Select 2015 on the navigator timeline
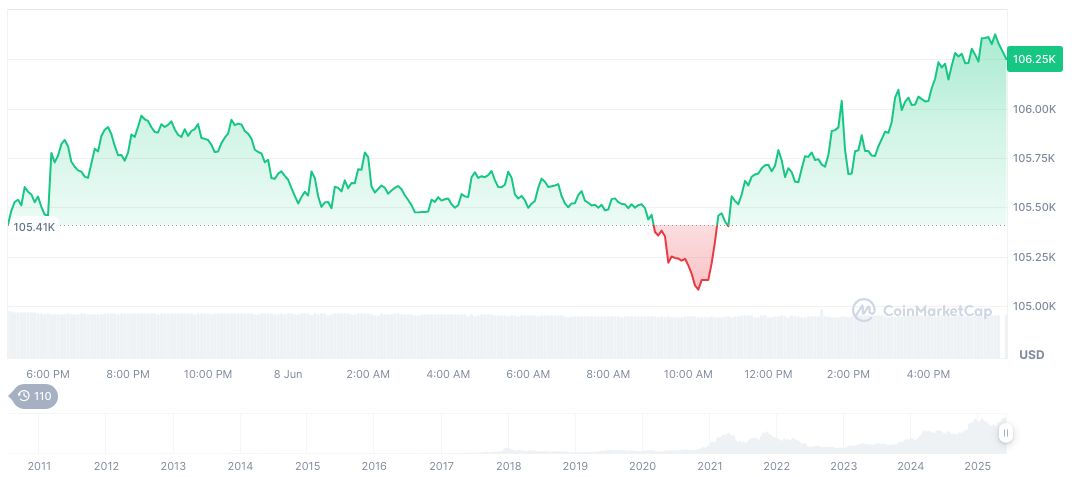This screenshot has height=477, width=1072. [x=307, y=466]
